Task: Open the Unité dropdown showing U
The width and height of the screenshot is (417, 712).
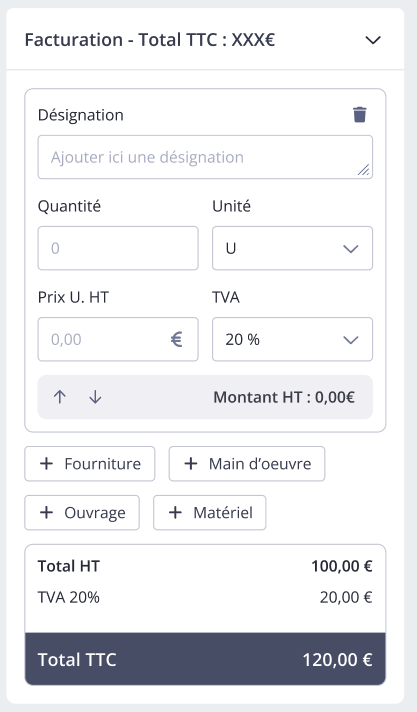Action: (x=293, y=248)
